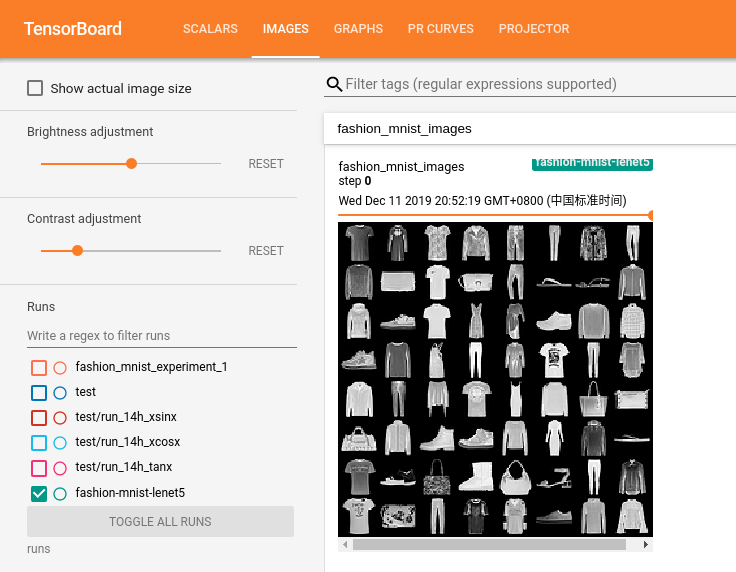Viewport: 736px width, 572px height.
Task: Switch to the GRAPHS tab
Action: (x=358, y=29)
